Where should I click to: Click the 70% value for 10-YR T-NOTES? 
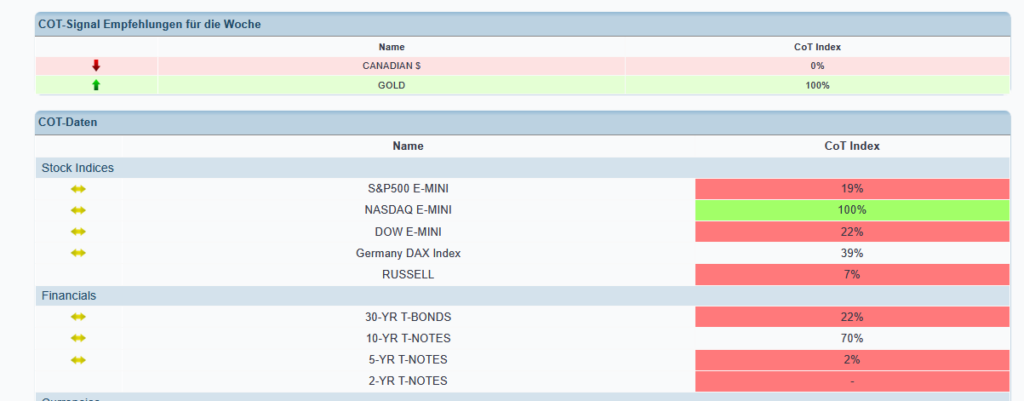pos(852,338)
